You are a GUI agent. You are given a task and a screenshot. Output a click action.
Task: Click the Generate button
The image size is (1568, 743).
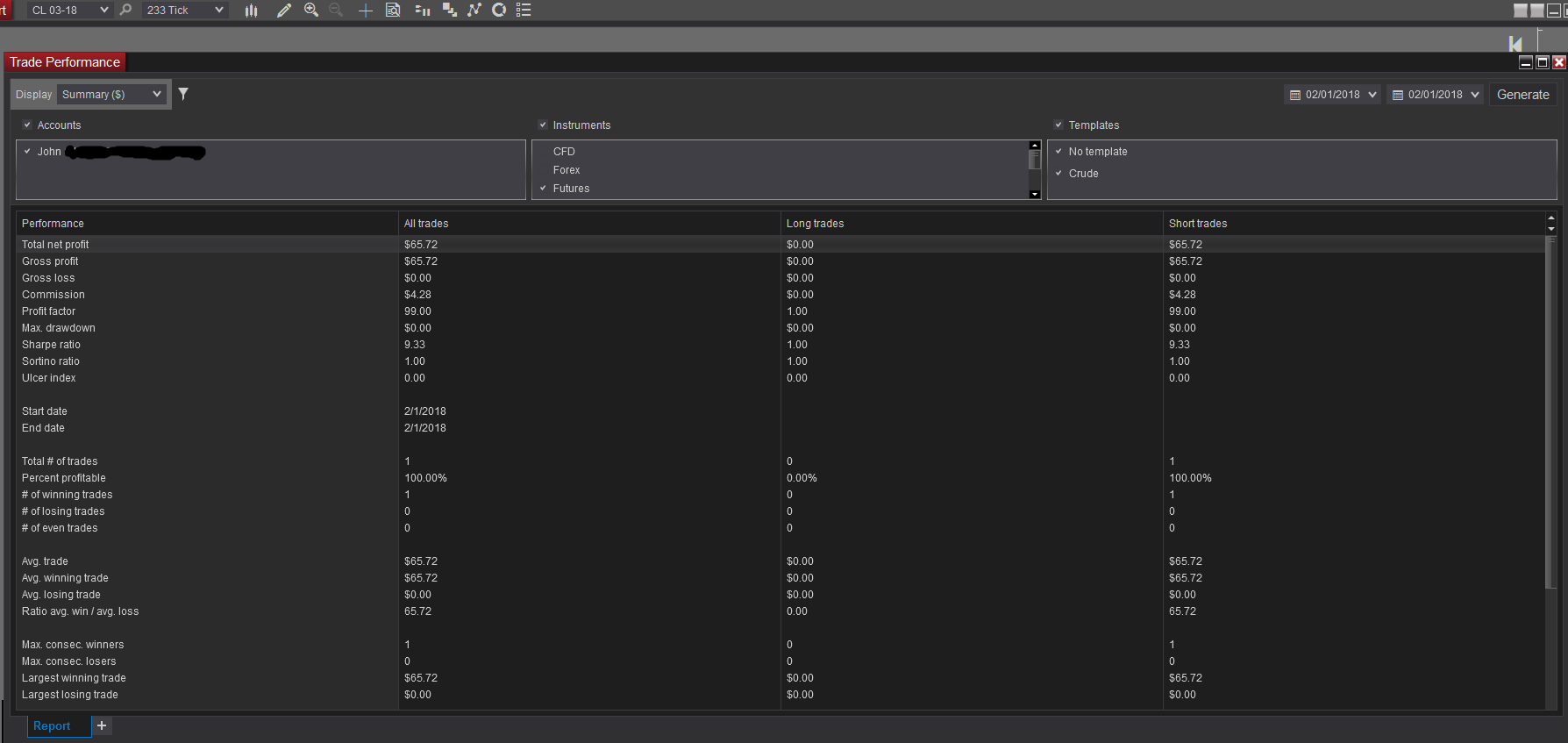pos(1522,95)
